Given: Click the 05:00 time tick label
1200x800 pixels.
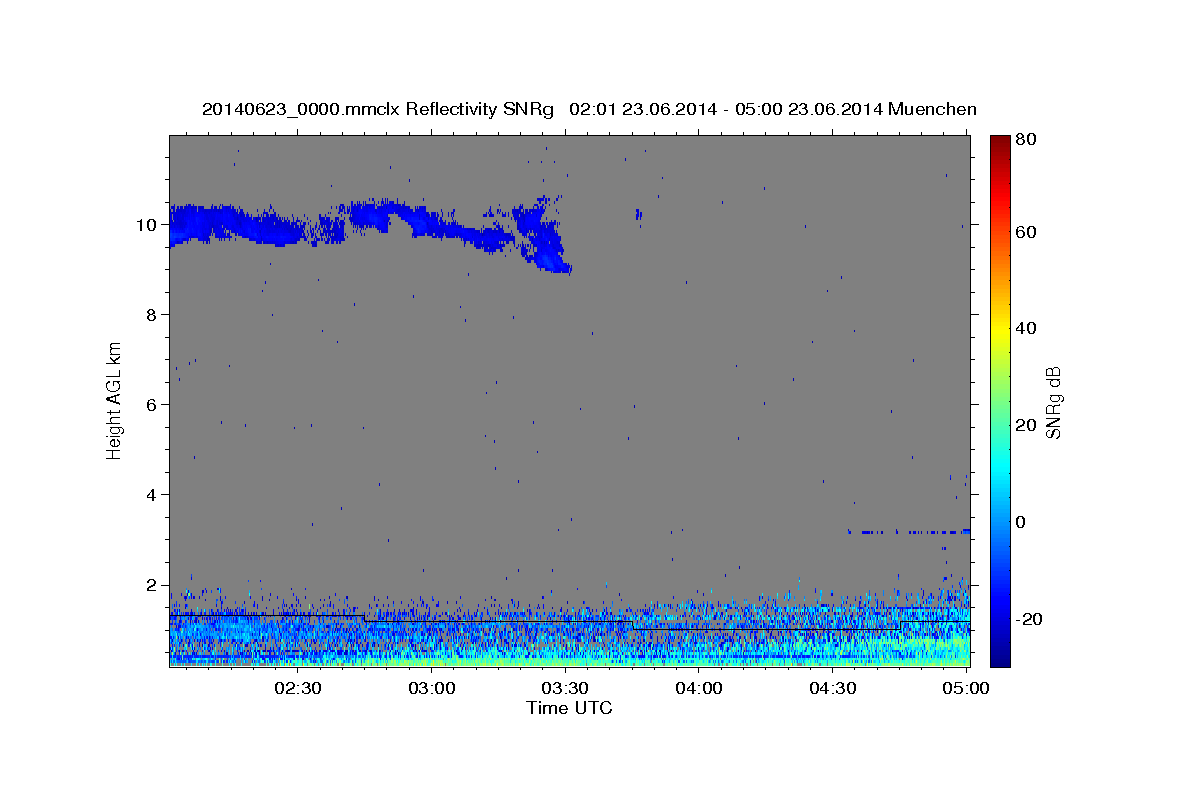Looking at the screenshot, I should tap(965, 688).
